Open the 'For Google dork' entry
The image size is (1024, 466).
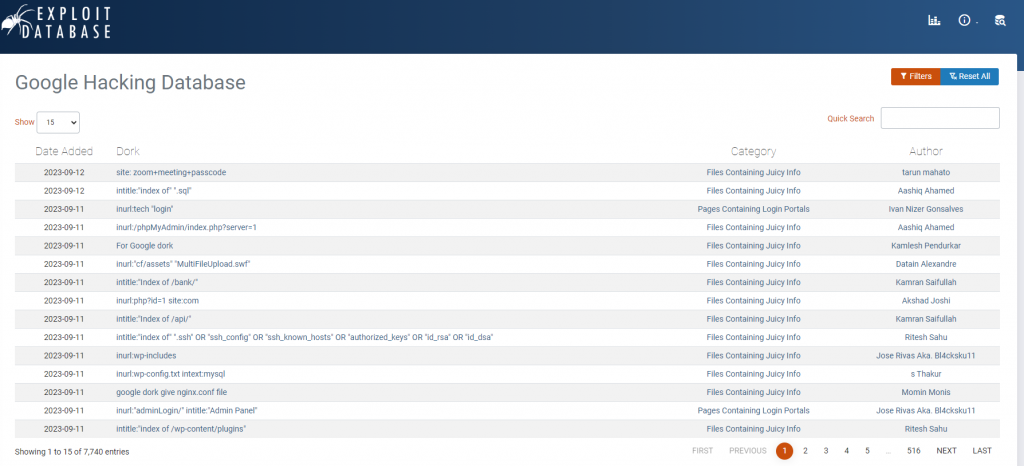[x=144, y=245]
